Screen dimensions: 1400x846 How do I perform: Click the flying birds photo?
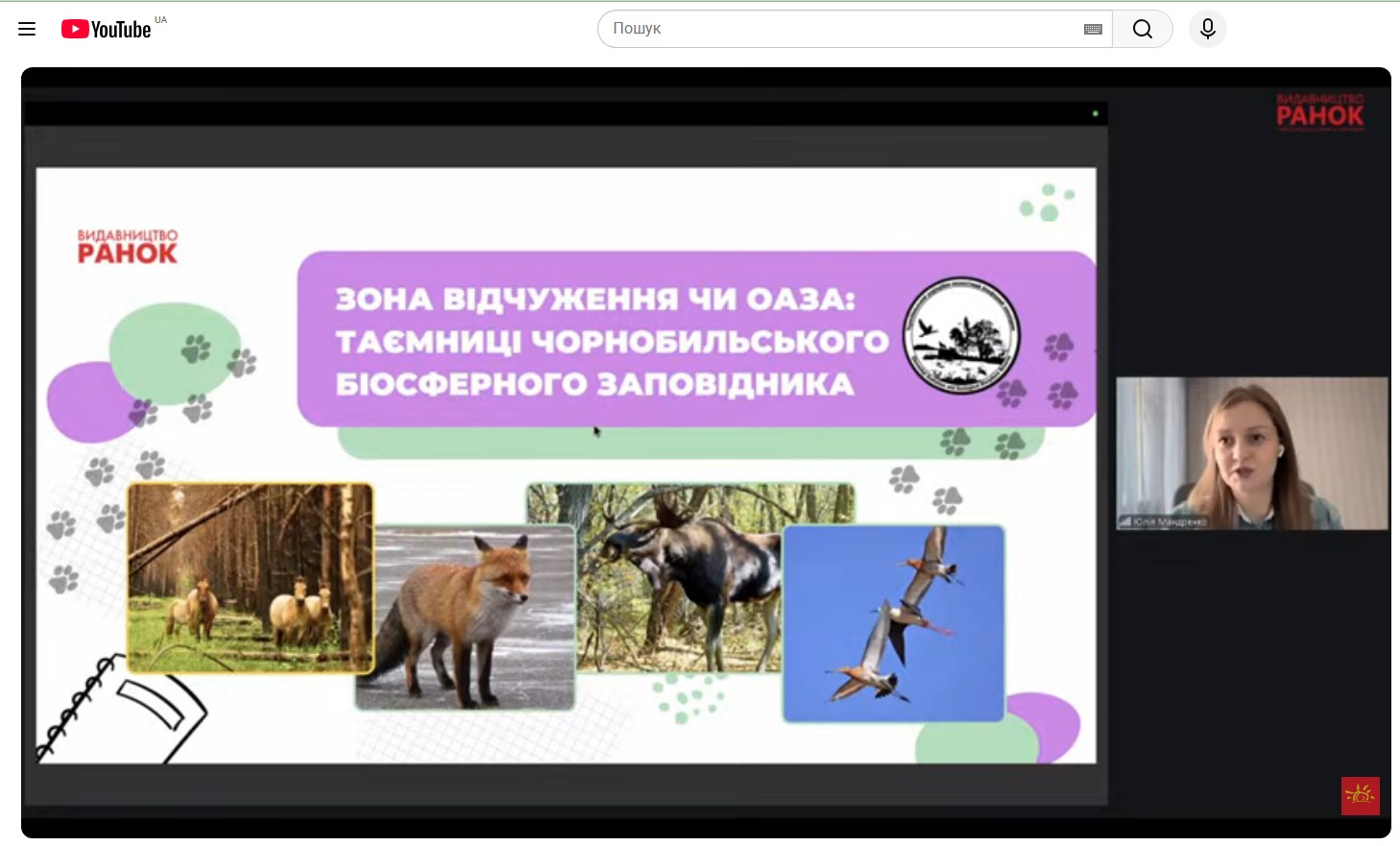point(893,622)
